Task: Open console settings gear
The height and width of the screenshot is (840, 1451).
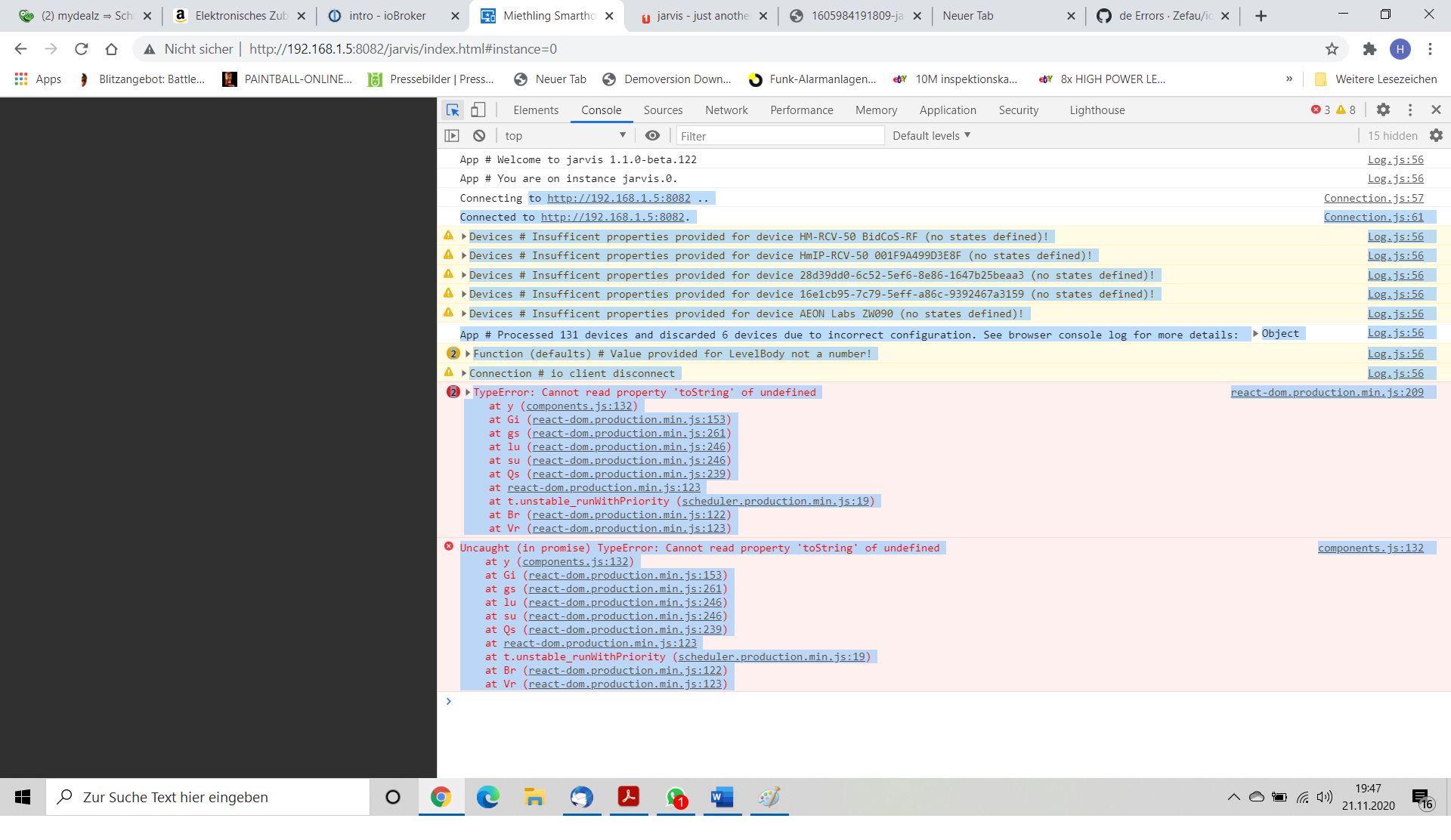Action: point(1436,136)
